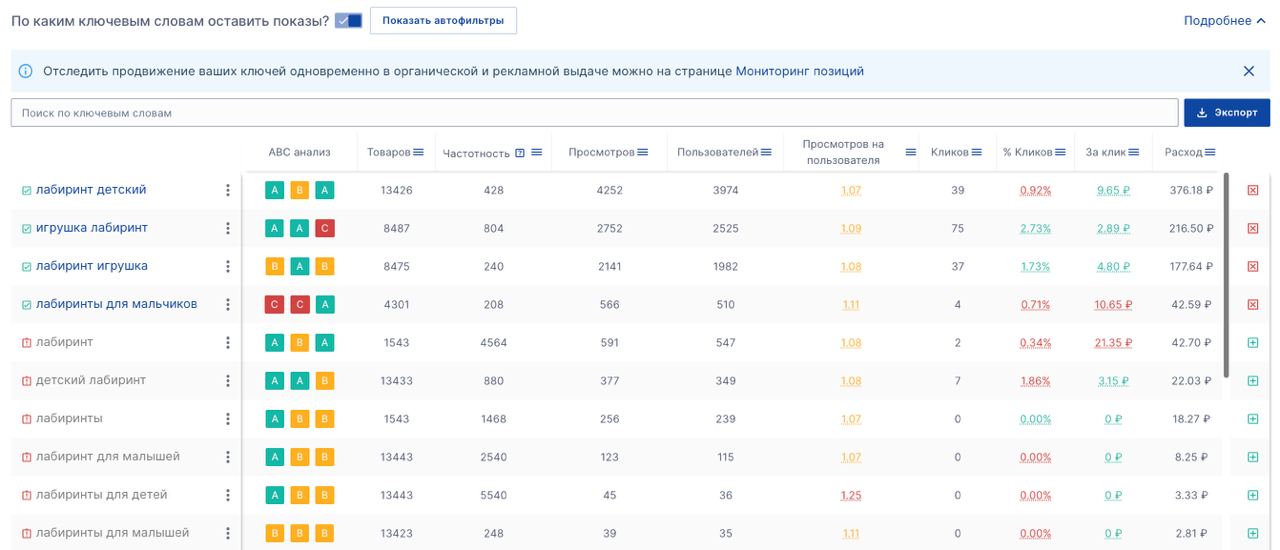
Task: Add keyword 'лабиринт для малышей' with plus icon
Action: [1253, 457]
